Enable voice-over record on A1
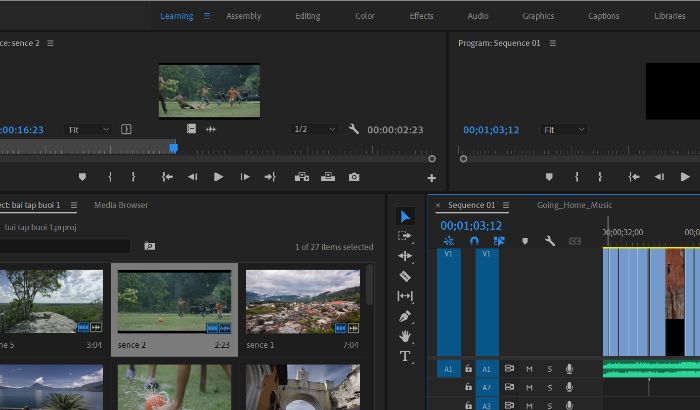 569,369
